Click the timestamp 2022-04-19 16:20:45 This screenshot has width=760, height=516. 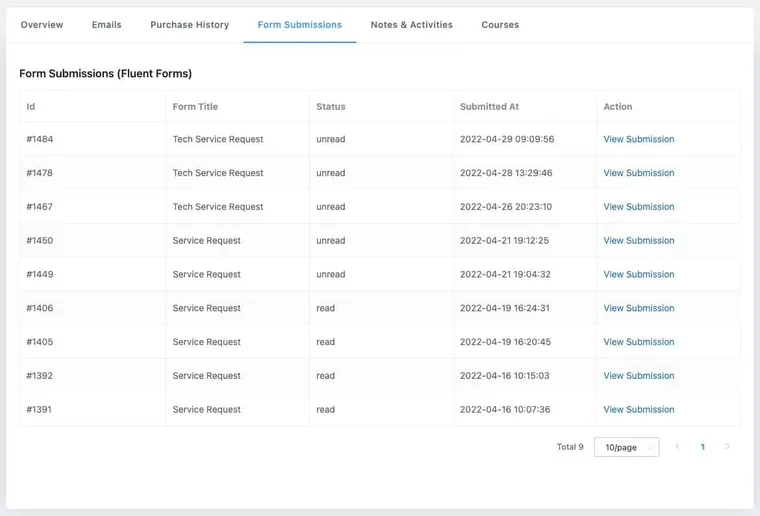point(505,342)
